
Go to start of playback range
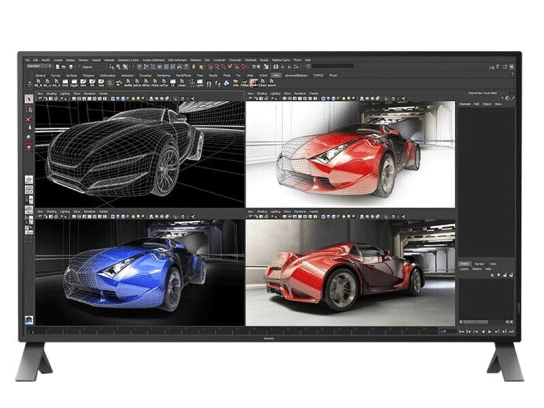(461, 332)
